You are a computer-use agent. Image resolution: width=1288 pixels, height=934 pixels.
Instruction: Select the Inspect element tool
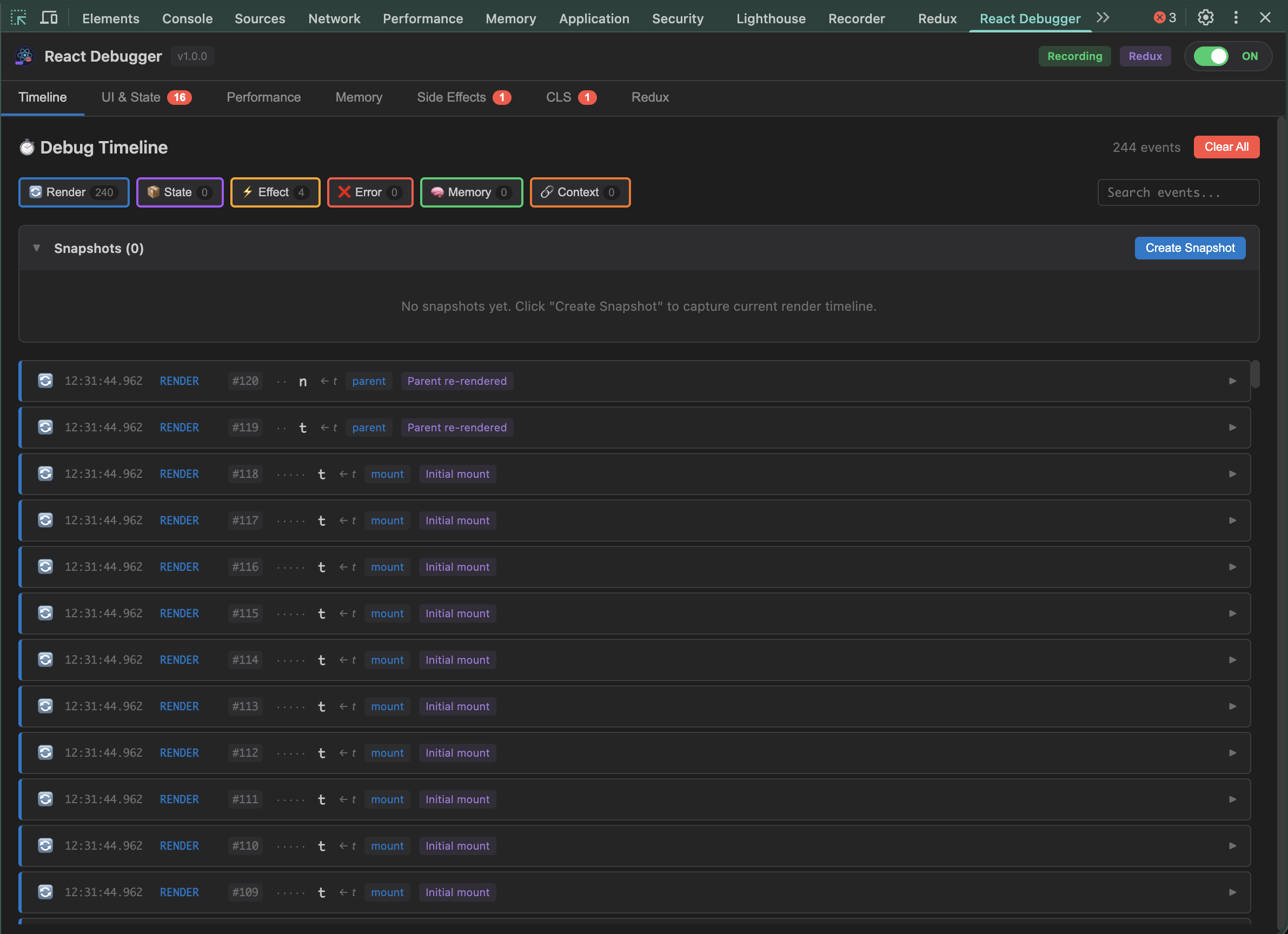19,17
